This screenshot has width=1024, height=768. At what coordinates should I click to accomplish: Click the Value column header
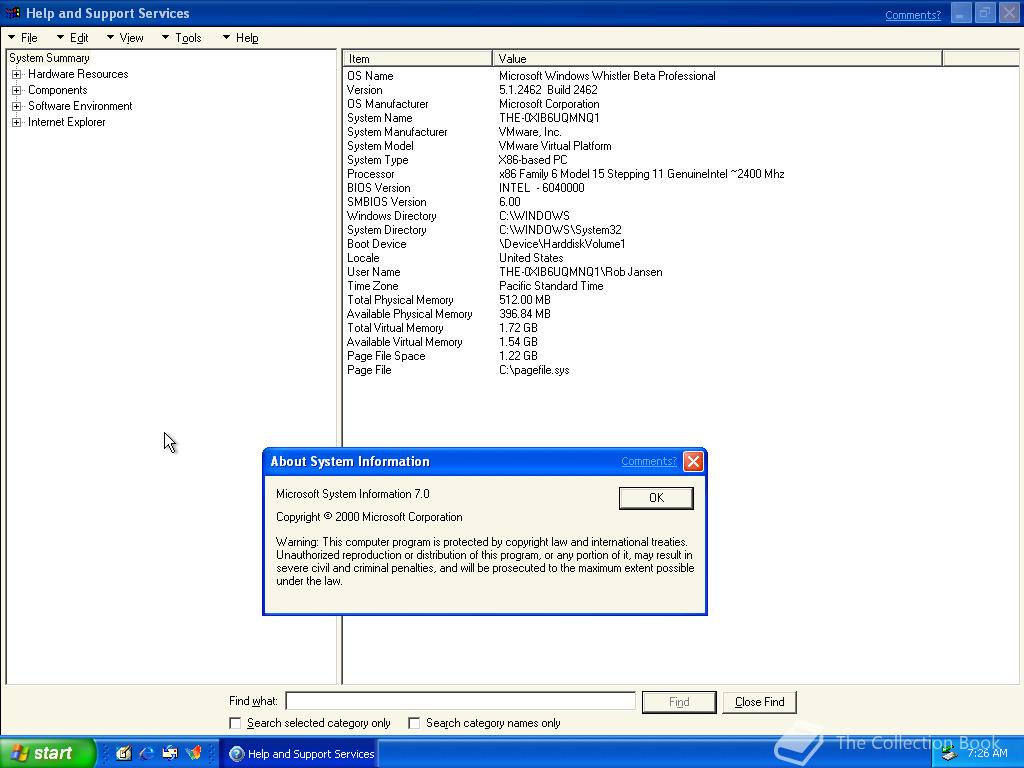pyautogui.click(x=717, y=59)
